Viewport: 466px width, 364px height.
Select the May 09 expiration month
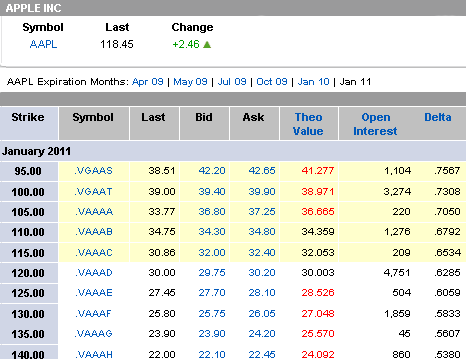point(190,82)
